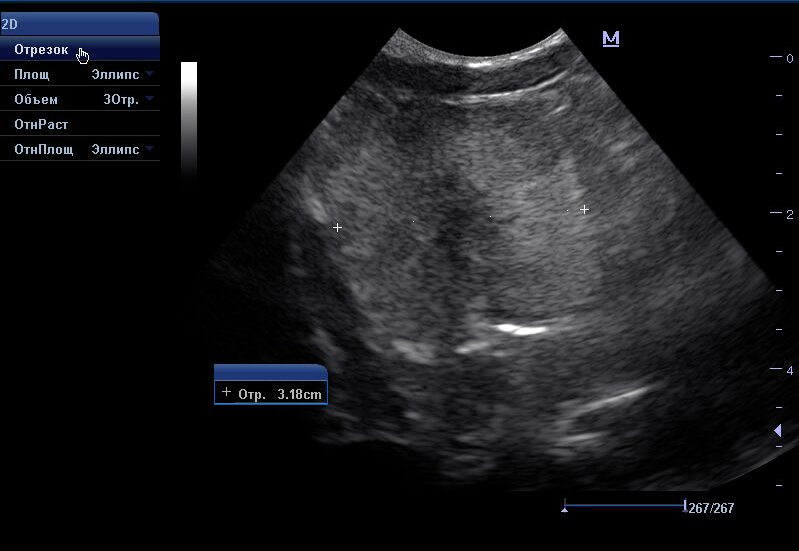Viewport: 799px width, 551px height.
Task: Click the measurement result panel header bar
Action: [271, 372]
